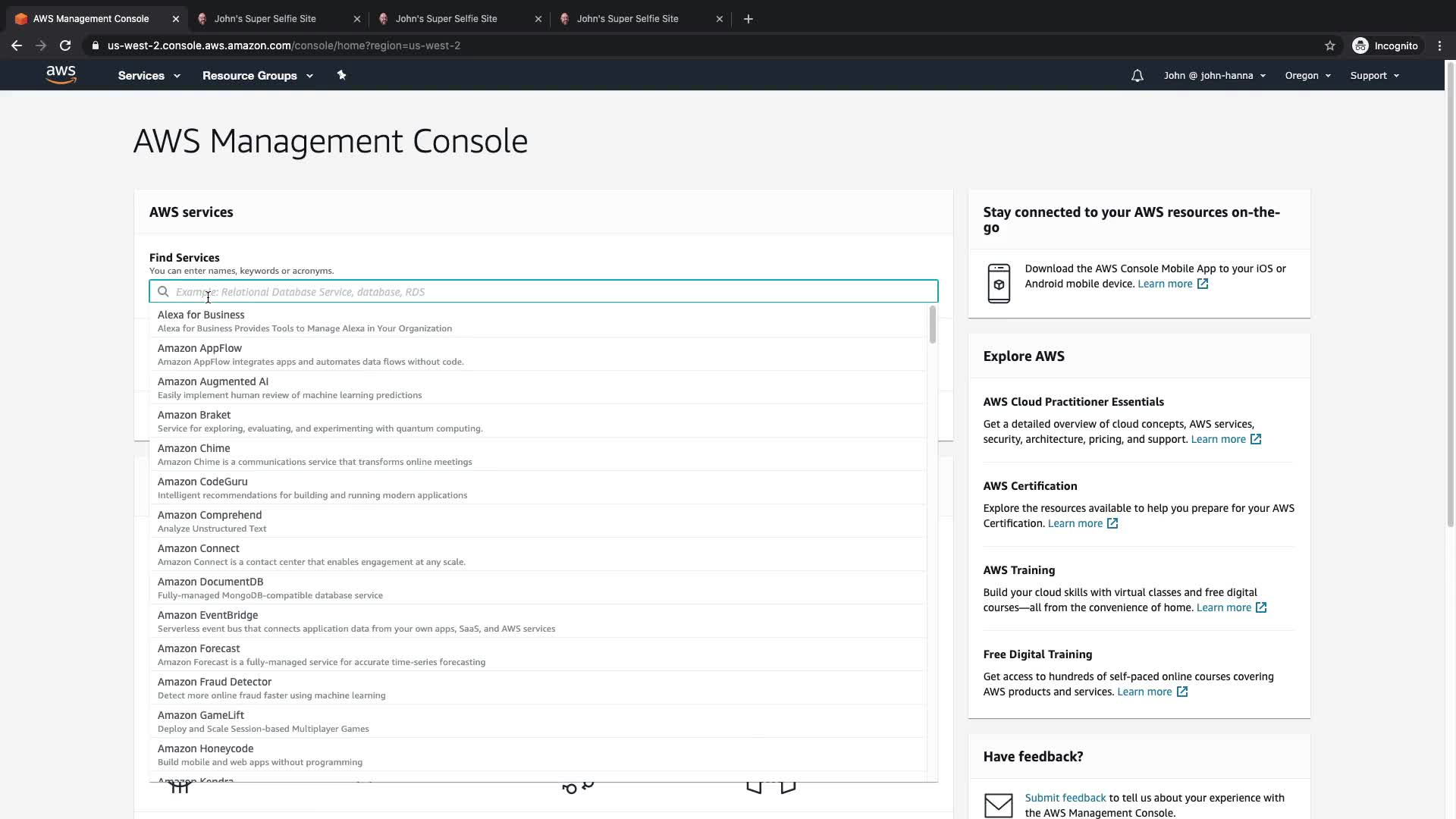
Task: Open the Oregon region selector
Action: point(1307,76)
